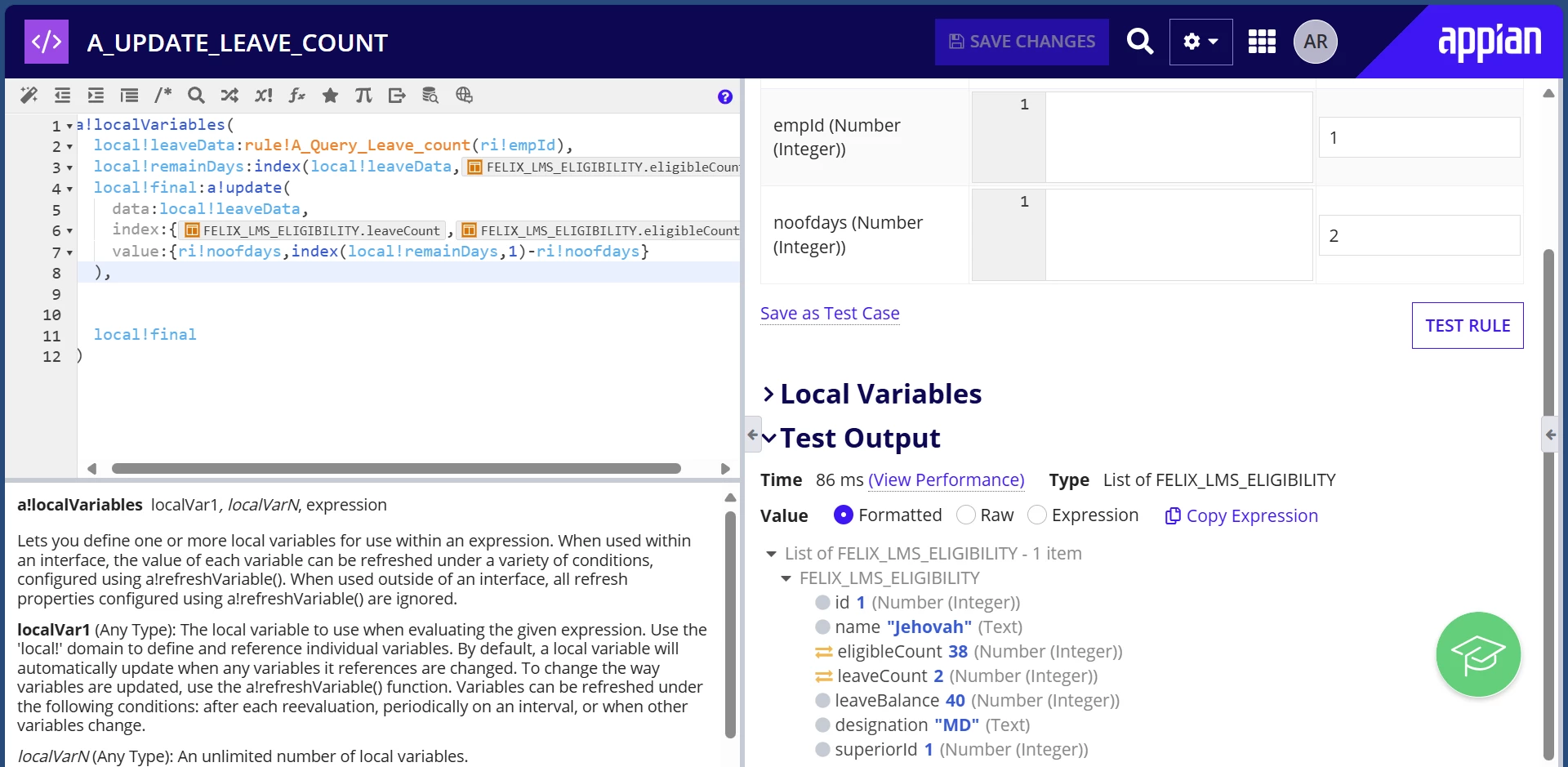Click the id 1 output row
Screen dimensions: 1568x767
pyautogui.click(x=917, y=603)
